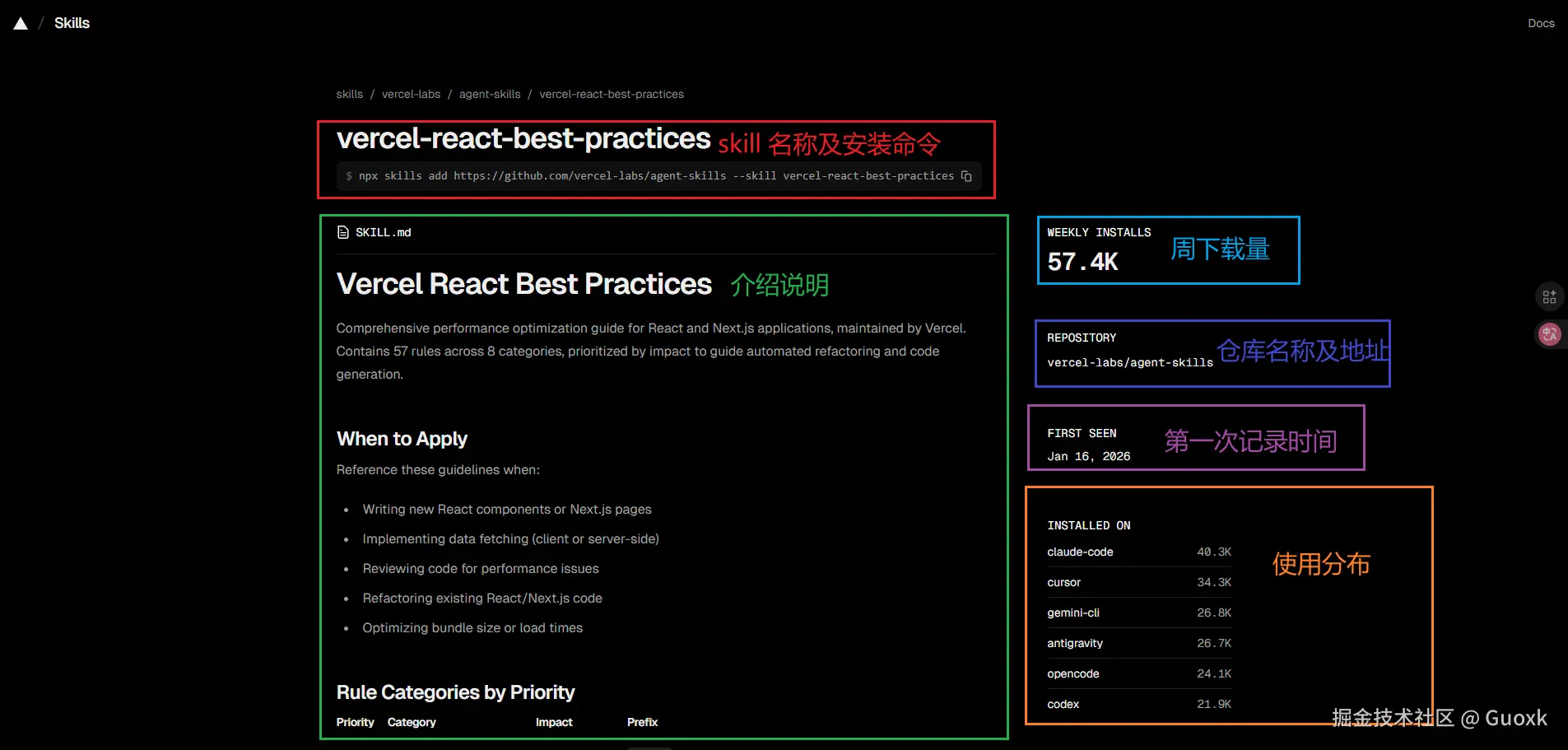Screen dimensions: 1568x750
Task: Click the When to Apply heading
Action: (402, 439)
